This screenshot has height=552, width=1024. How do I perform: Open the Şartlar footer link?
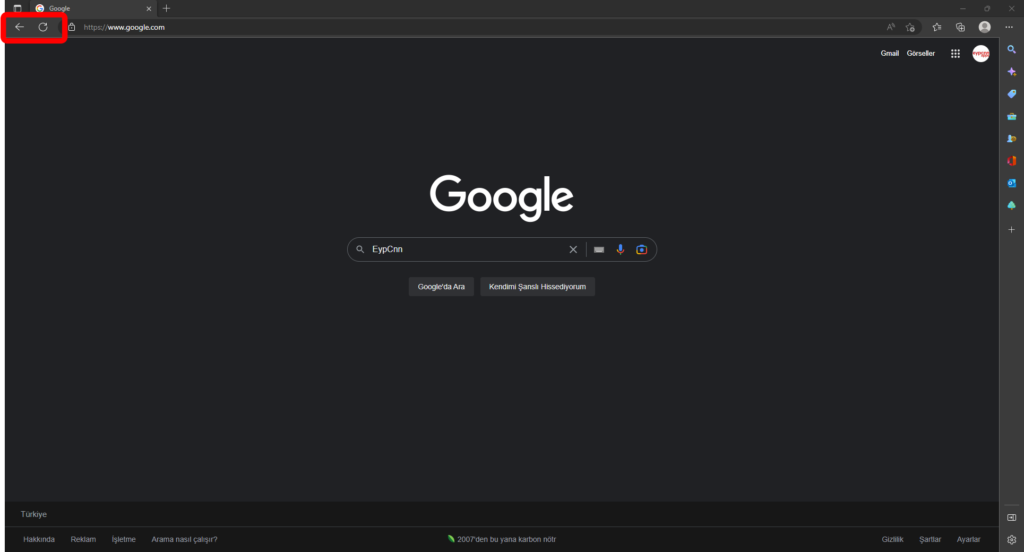(930, 540)
